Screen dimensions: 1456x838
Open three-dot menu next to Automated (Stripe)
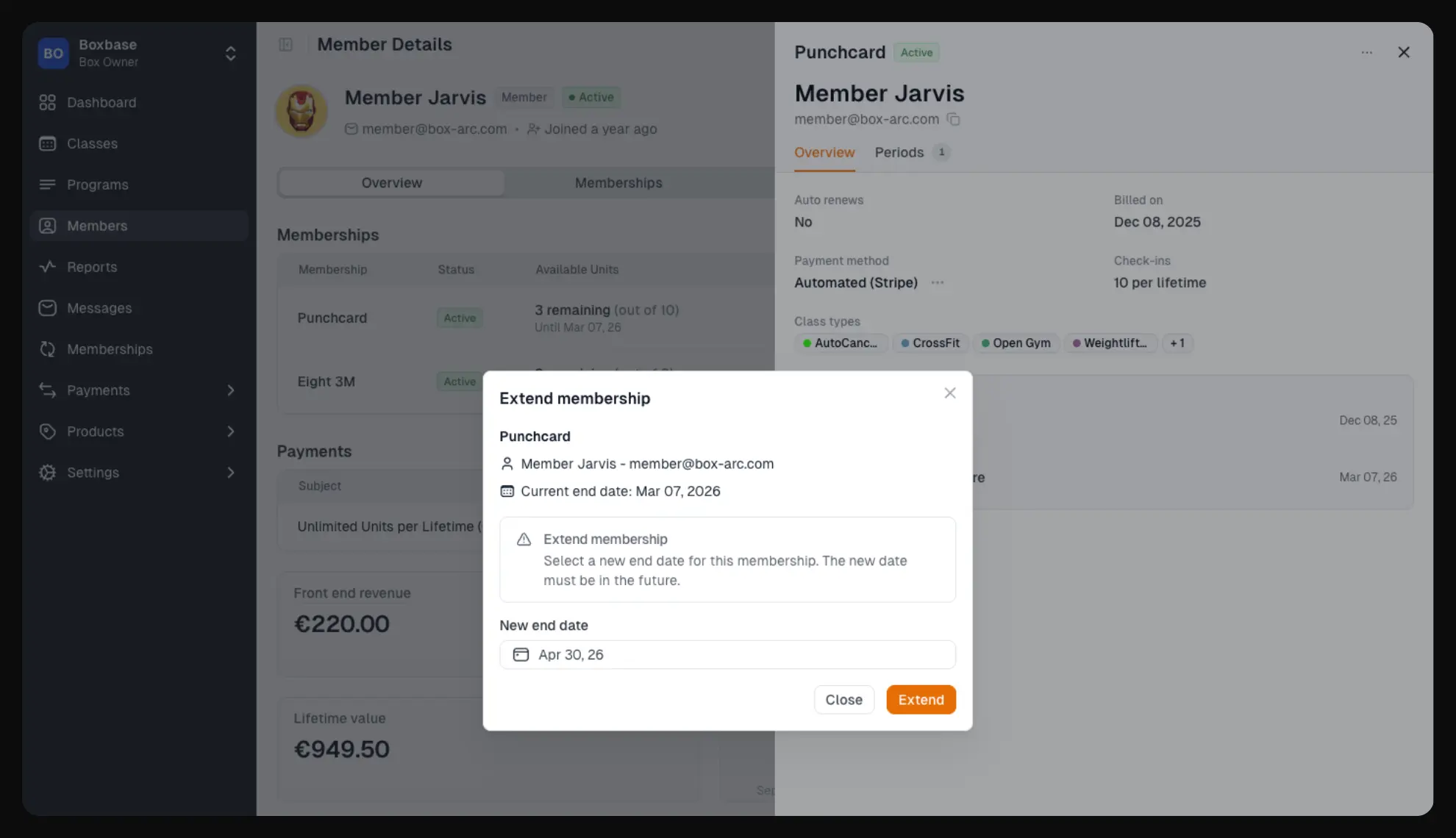(937, 282)
